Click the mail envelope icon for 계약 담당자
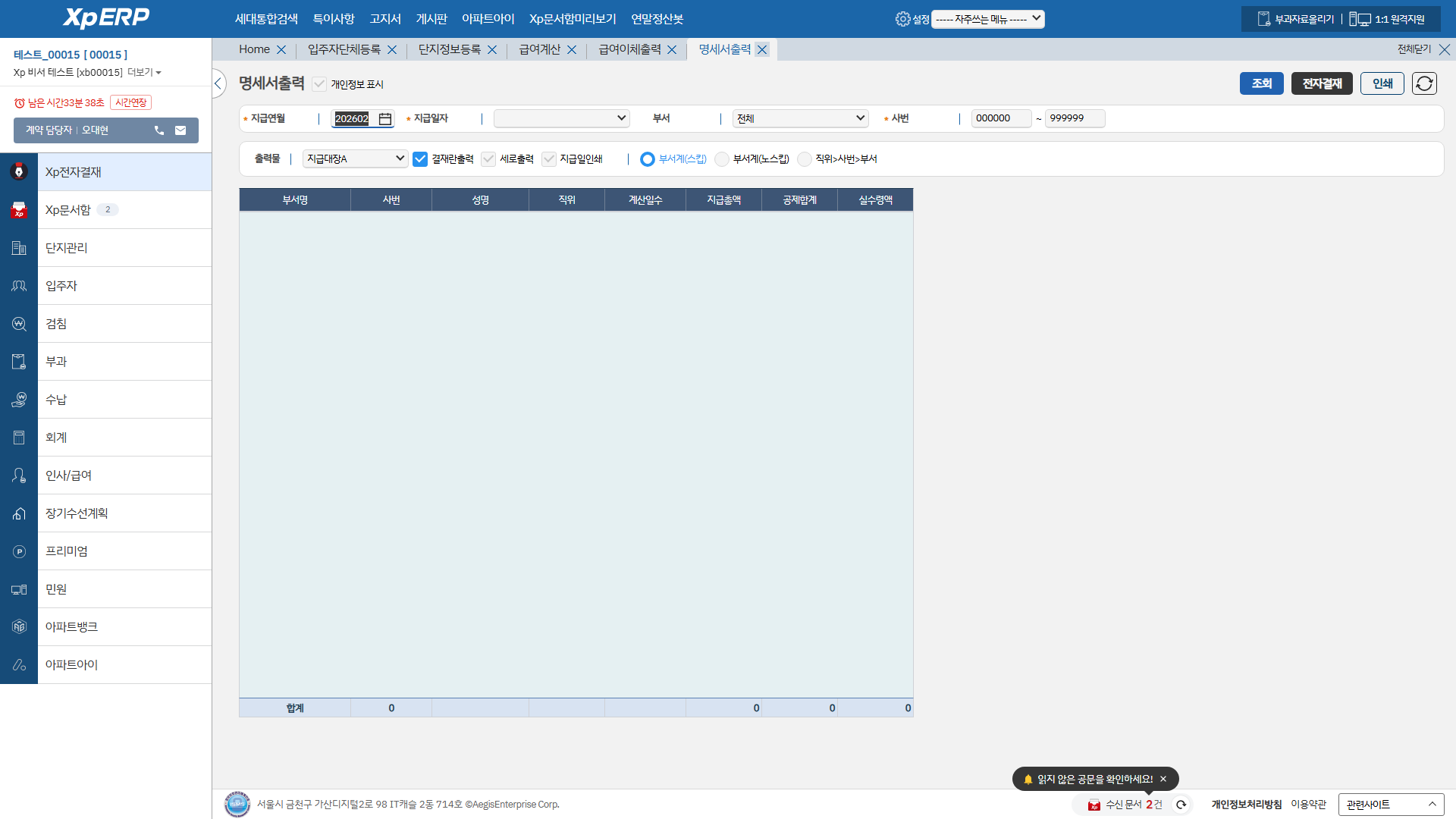This screenshot has width=1456, height=819. pos(180,130)
